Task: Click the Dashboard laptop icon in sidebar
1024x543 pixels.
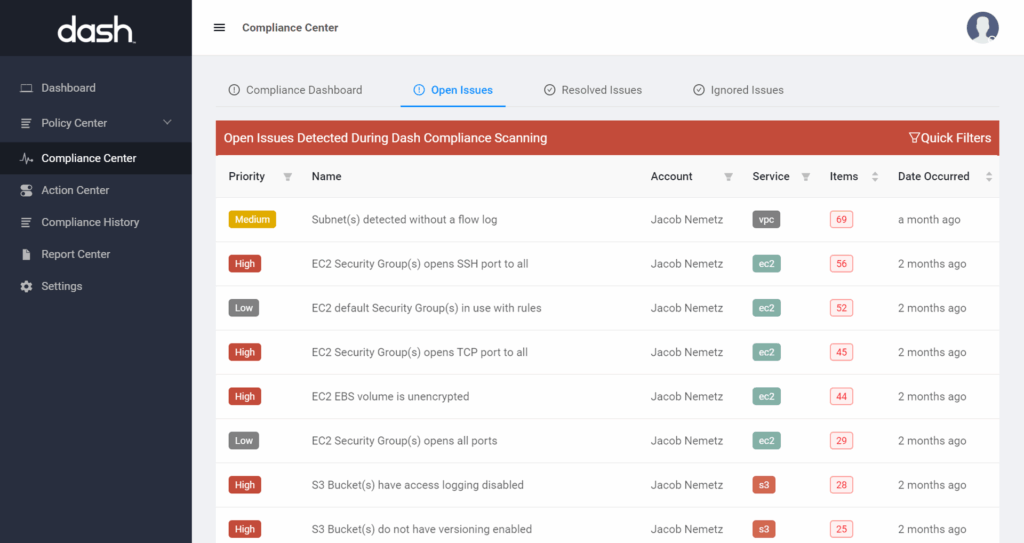Action: (x=27, y=88)
